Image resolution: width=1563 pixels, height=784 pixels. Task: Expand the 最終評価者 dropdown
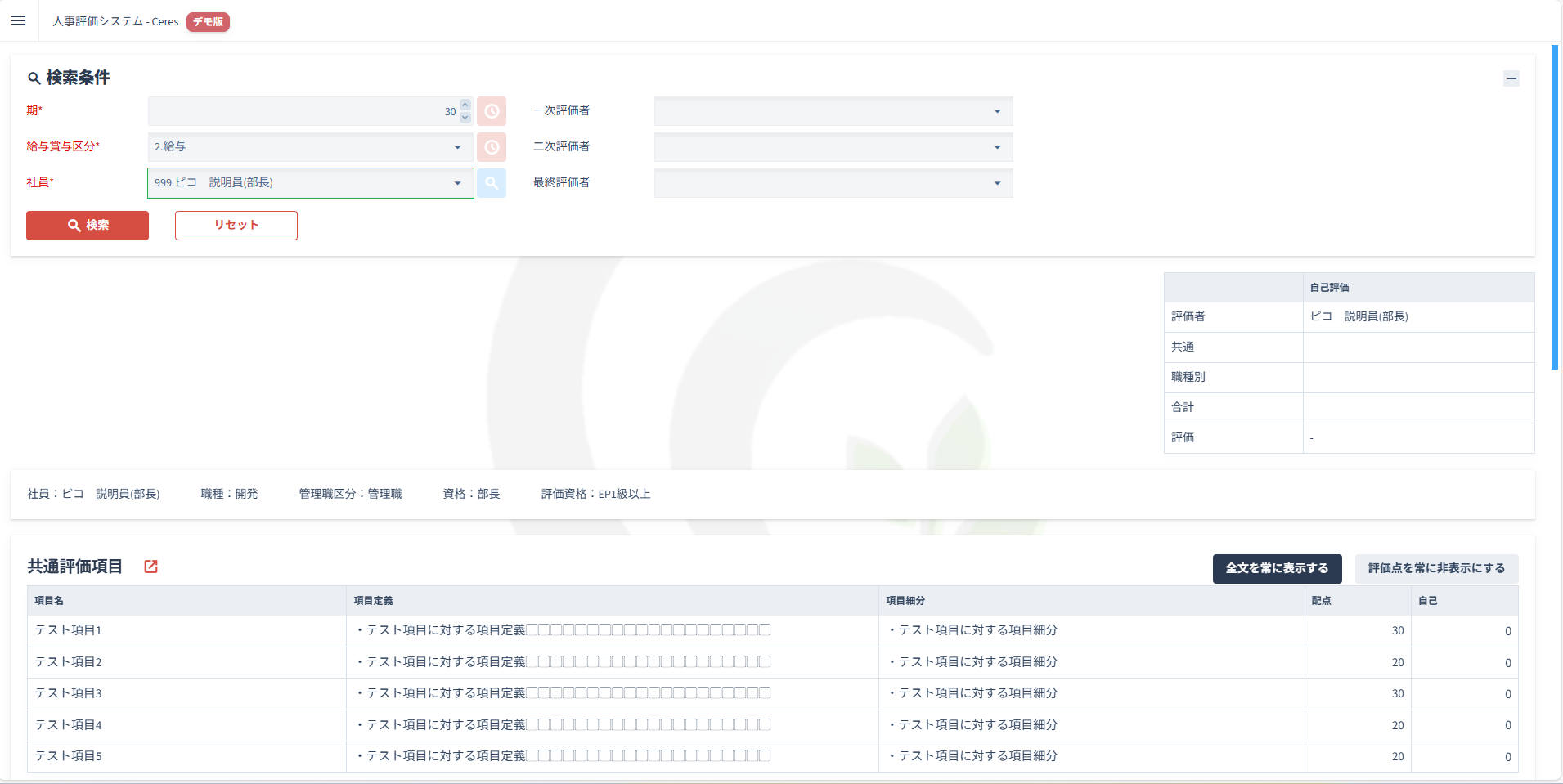pos(997,183)
